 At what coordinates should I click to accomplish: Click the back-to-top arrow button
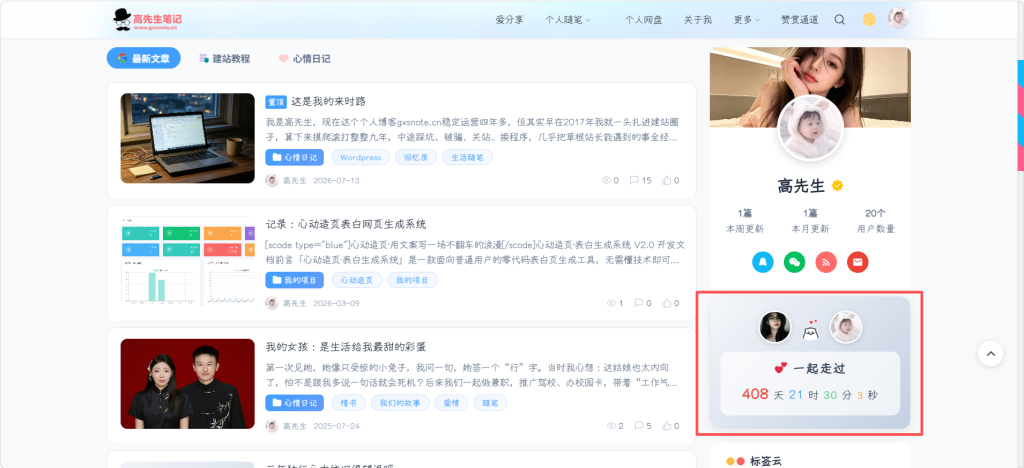point(990,354)
